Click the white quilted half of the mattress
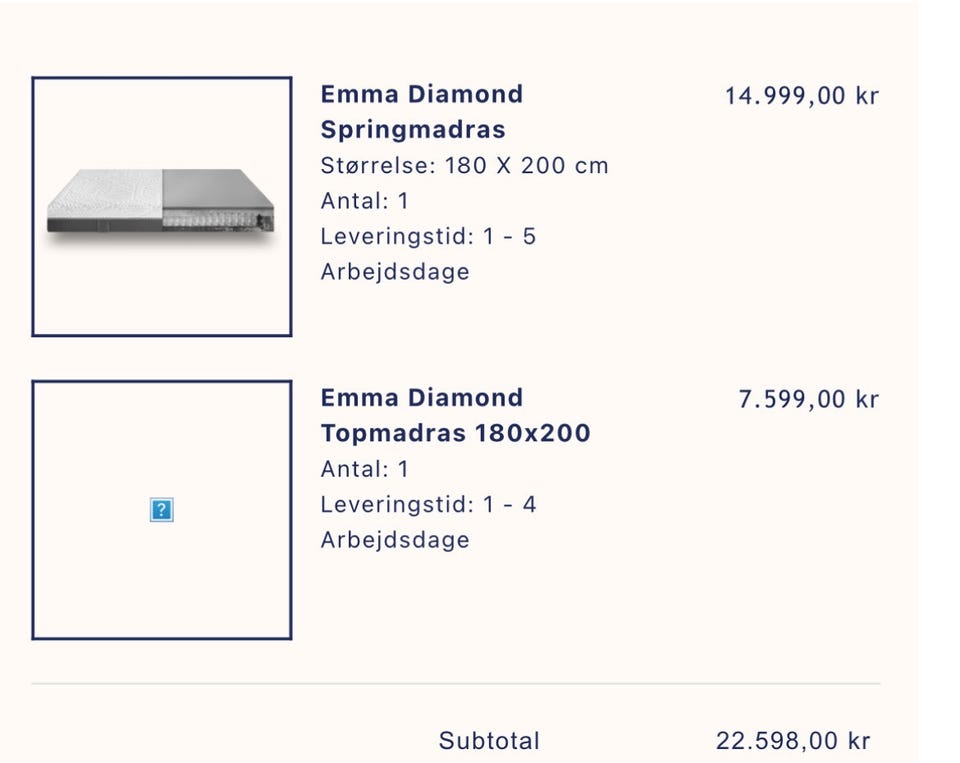 pos(105,198)
